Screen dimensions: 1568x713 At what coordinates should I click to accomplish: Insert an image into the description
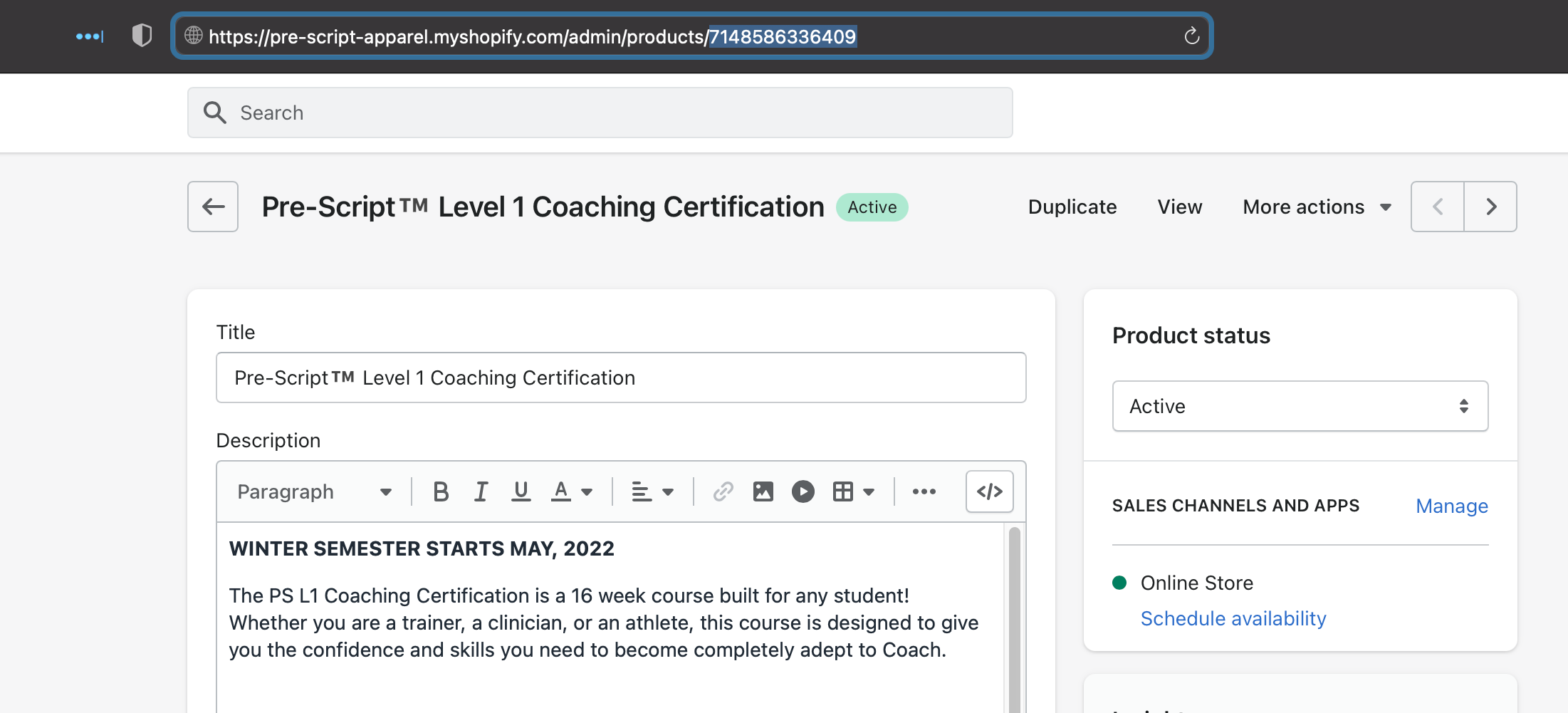(763, 491)
